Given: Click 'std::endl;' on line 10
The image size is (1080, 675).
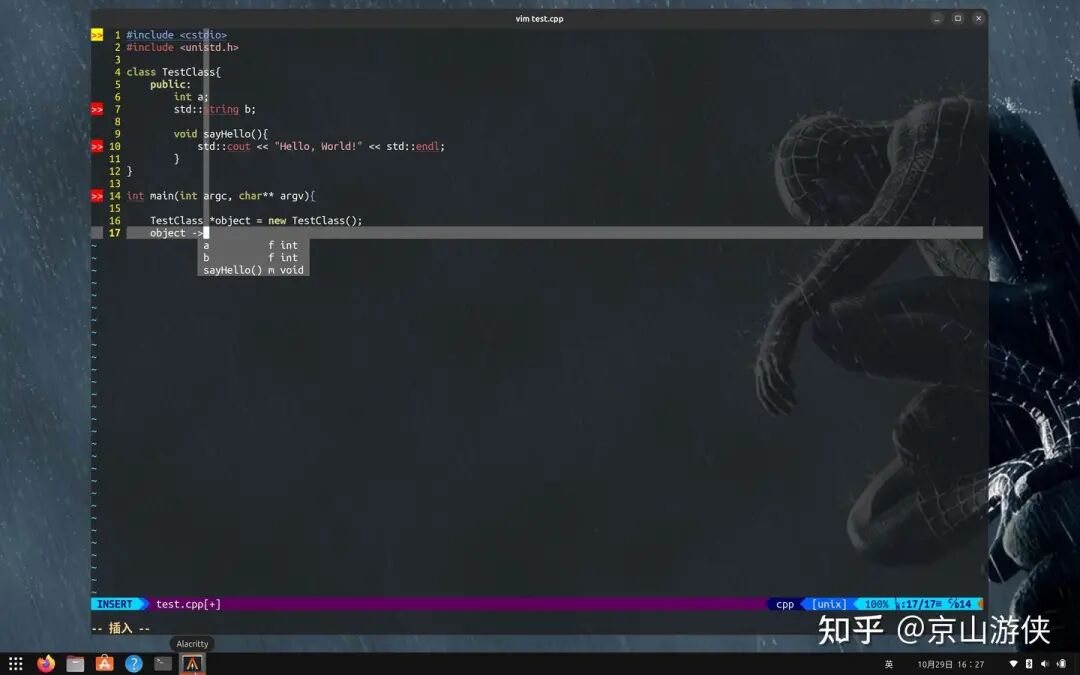Looking at the screenshot, I should click(x=415, y=146).
